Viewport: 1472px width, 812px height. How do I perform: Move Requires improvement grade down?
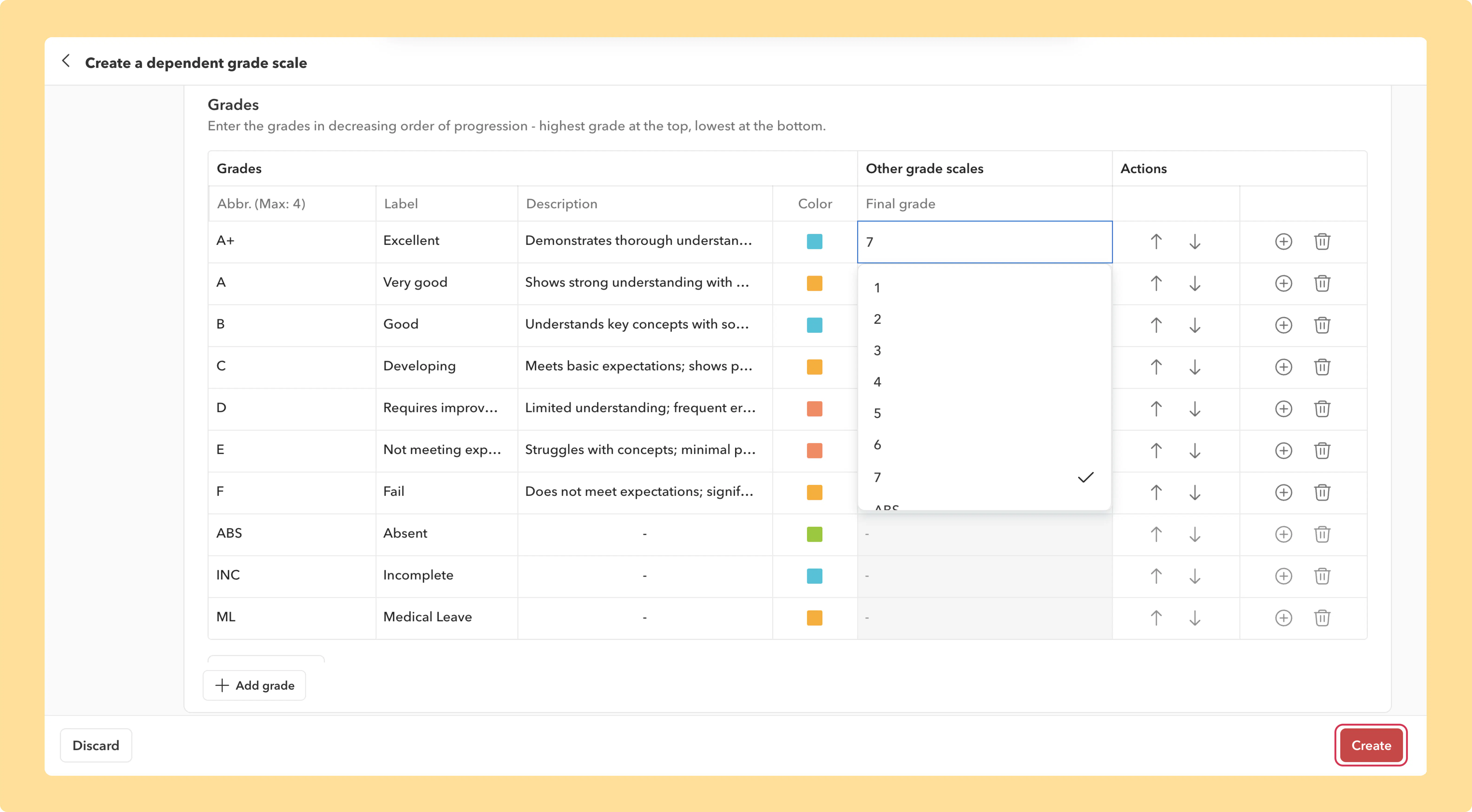point(1195,409)
